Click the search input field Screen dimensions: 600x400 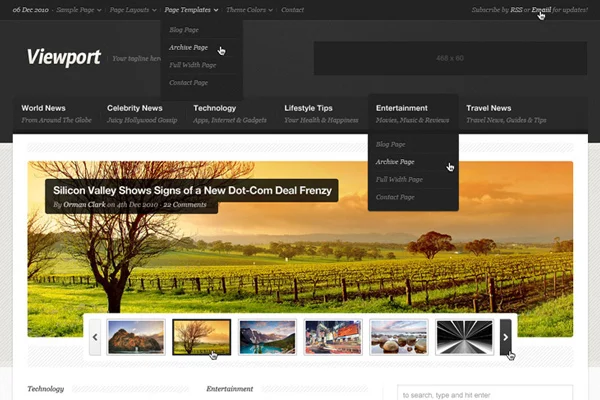tap(485, 393)
